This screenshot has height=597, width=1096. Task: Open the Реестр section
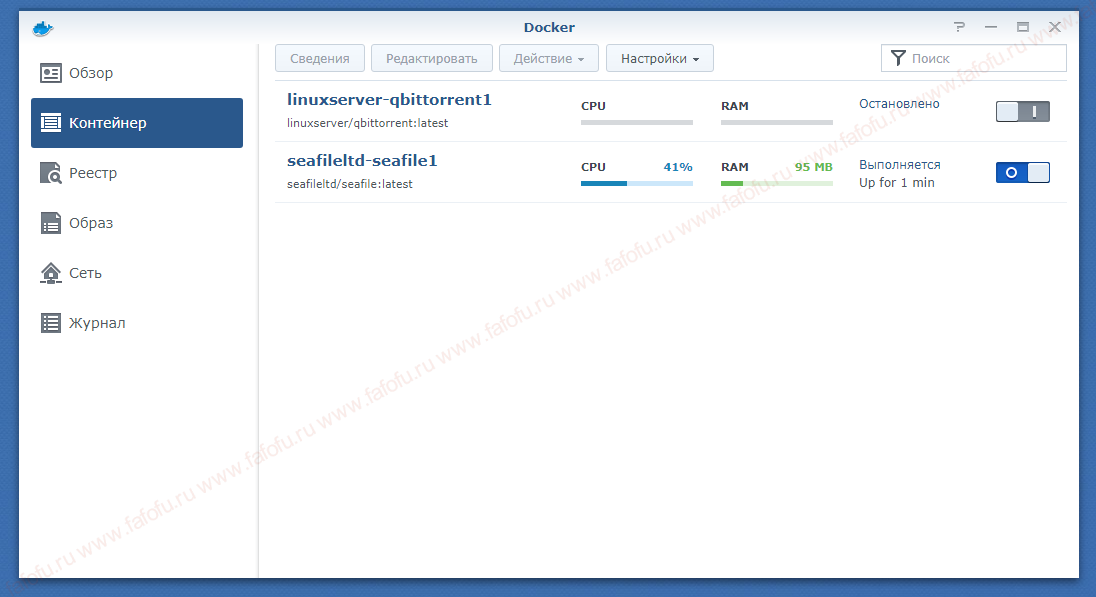click(137, 173)
